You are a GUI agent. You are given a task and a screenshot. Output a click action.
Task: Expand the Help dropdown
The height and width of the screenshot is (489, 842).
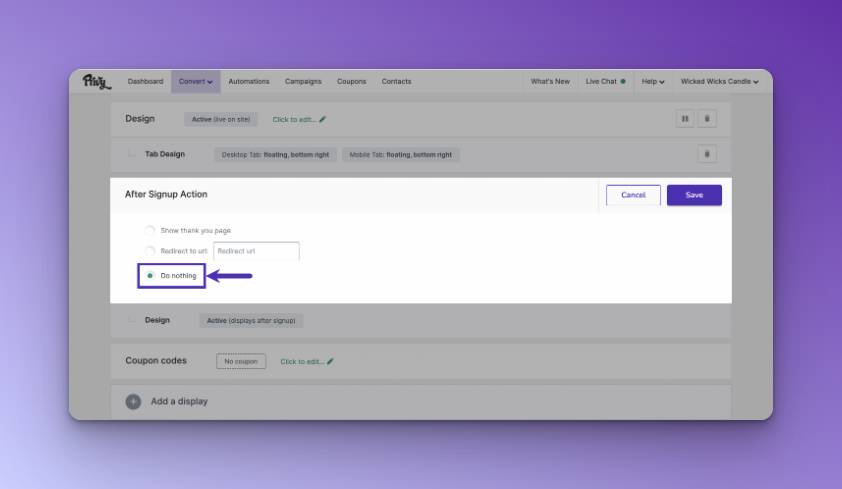pos(653,82)
